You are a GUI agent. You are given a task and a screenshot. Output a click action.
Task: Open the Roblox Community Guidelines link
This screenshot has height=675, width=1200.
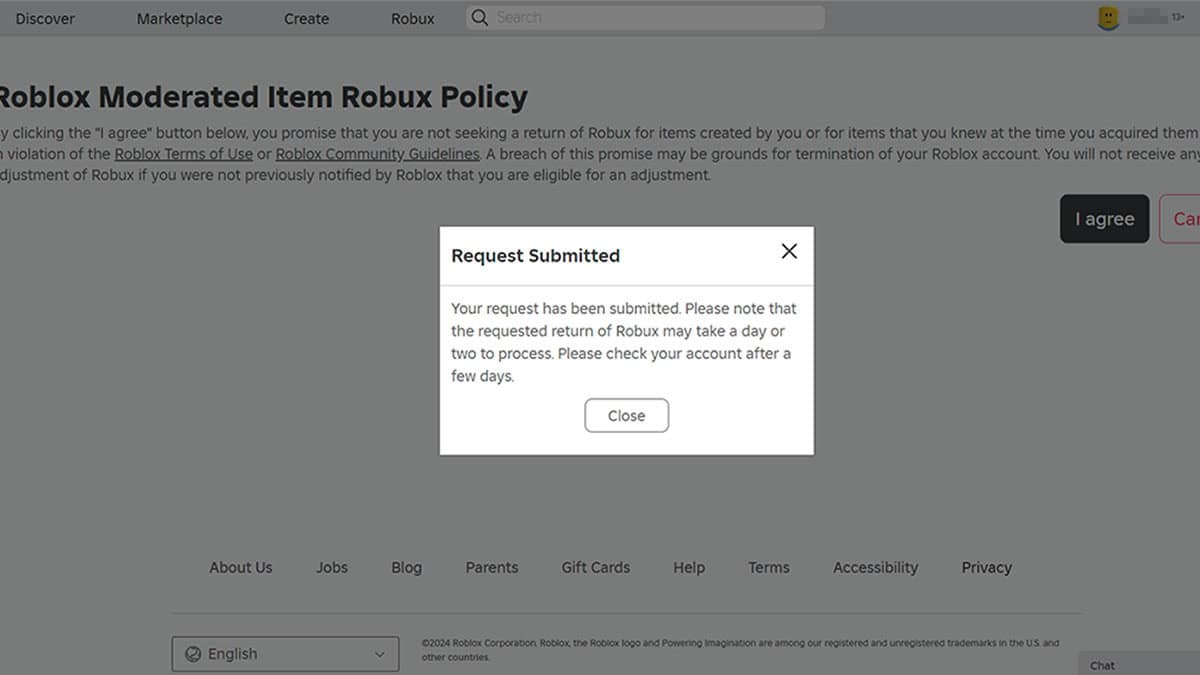pos(377,153)
